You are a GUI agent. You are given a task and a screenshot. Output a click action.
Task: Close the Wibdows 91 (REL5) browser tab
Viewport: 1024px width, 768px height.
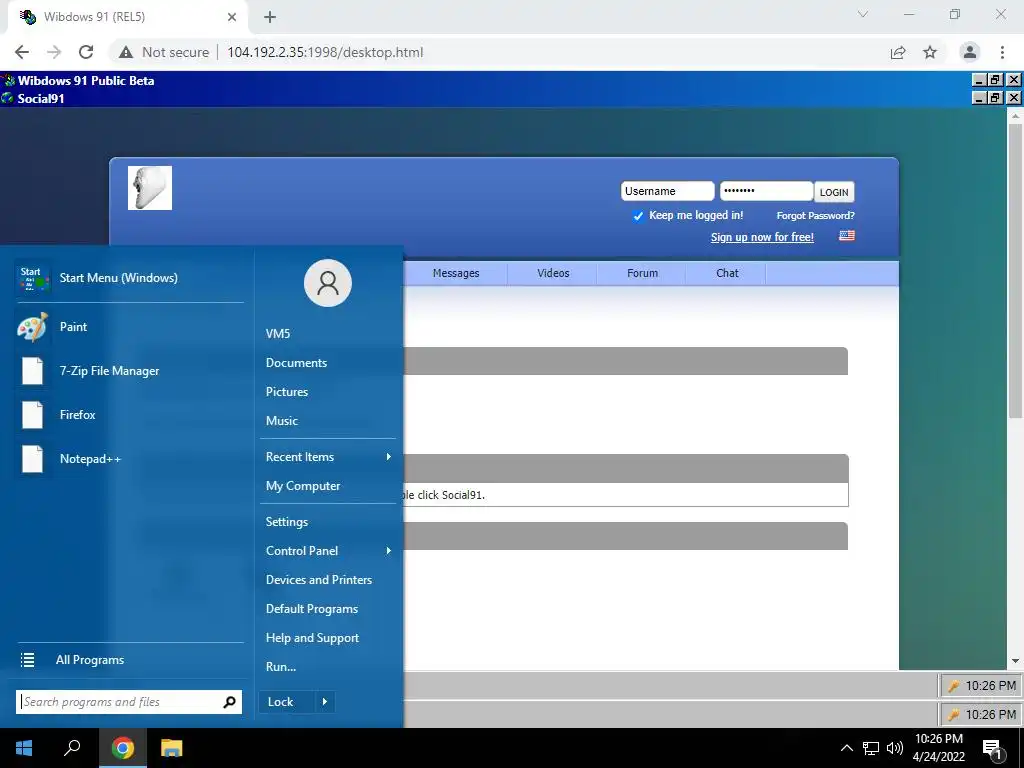(232, 17)
